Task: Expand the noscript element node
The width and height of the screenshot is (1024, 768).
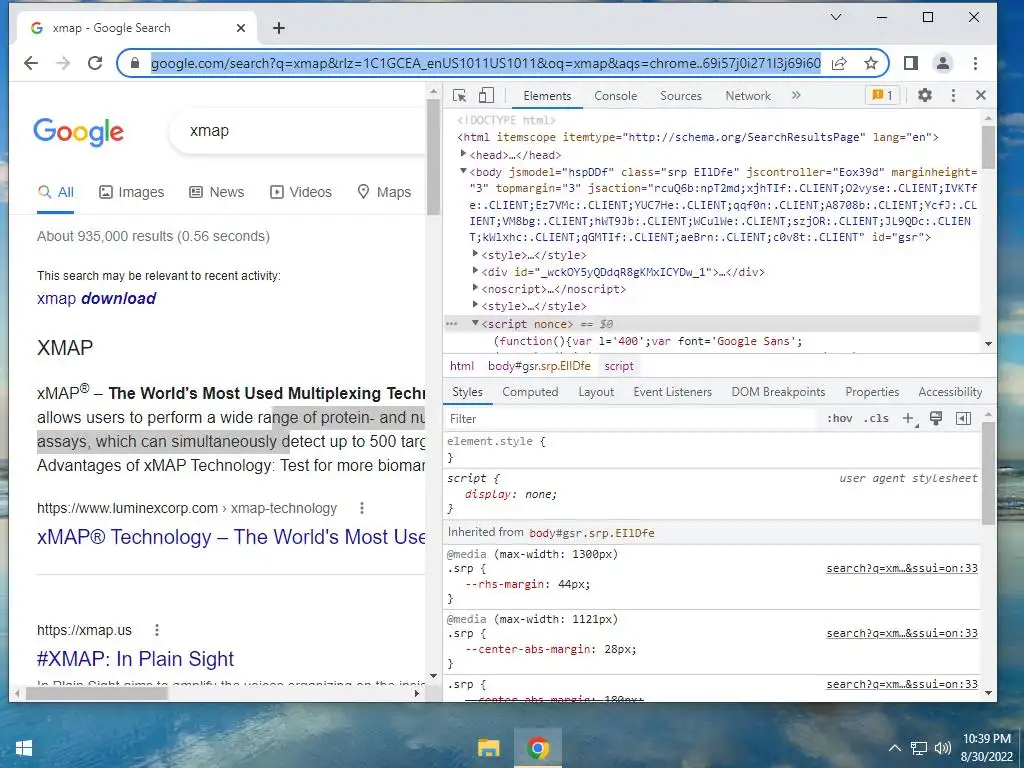Action: pyautogui.click(x=475, y=288)
